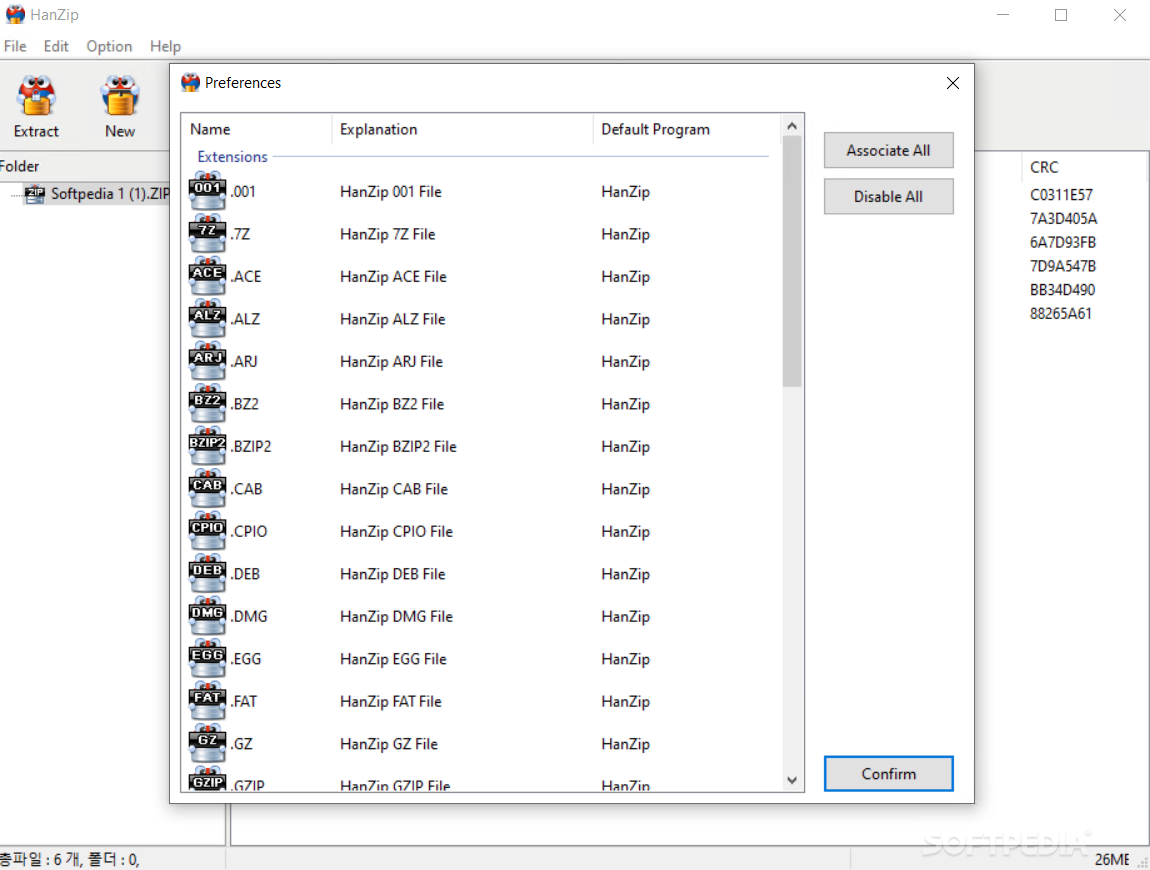
Task: Click the Explanation column header
Action: point(462,129)
